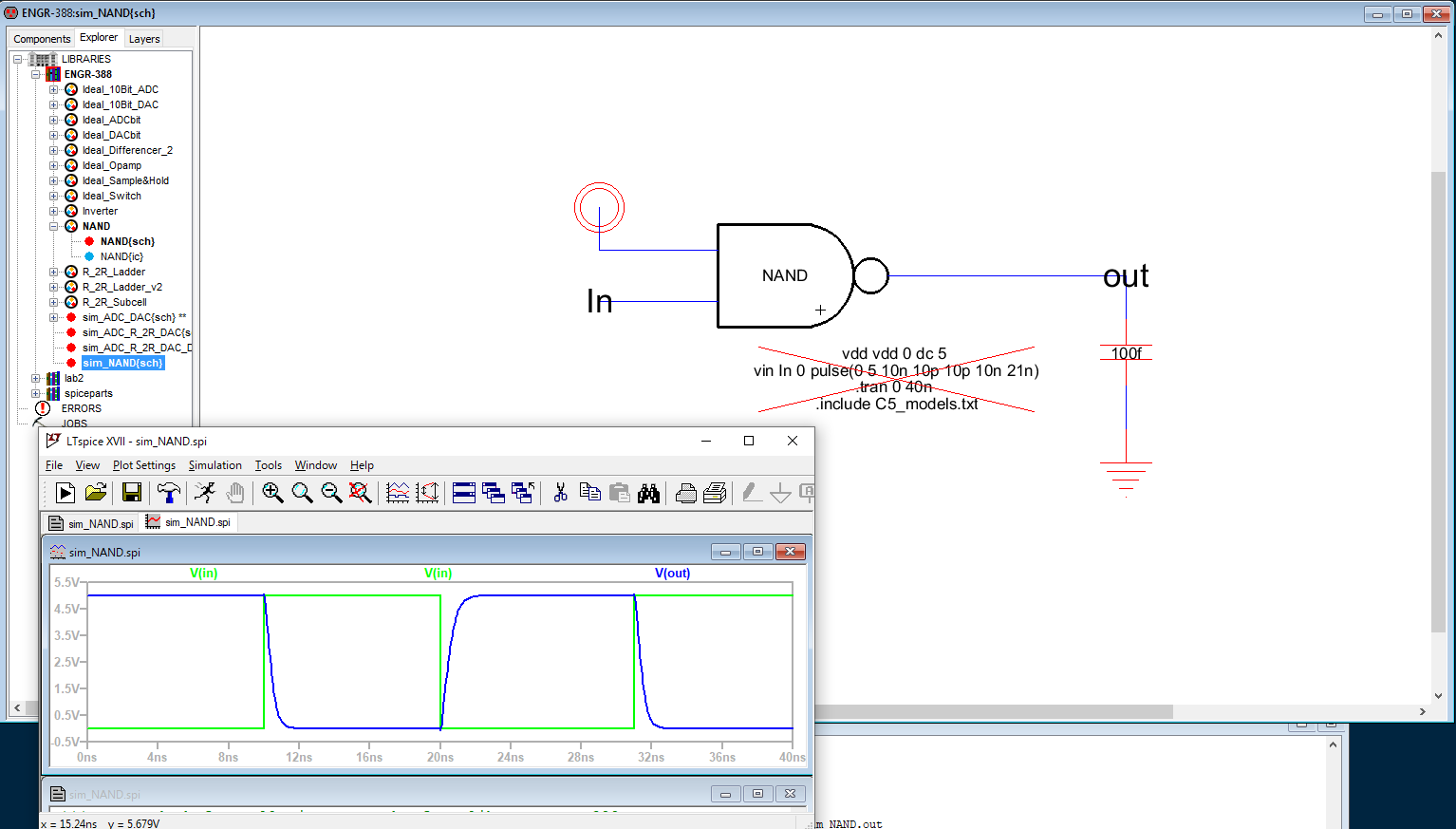Click the Paste clipboard icon
The width and height of the screenshot is (1456, 829).
[x=619, y=492]
